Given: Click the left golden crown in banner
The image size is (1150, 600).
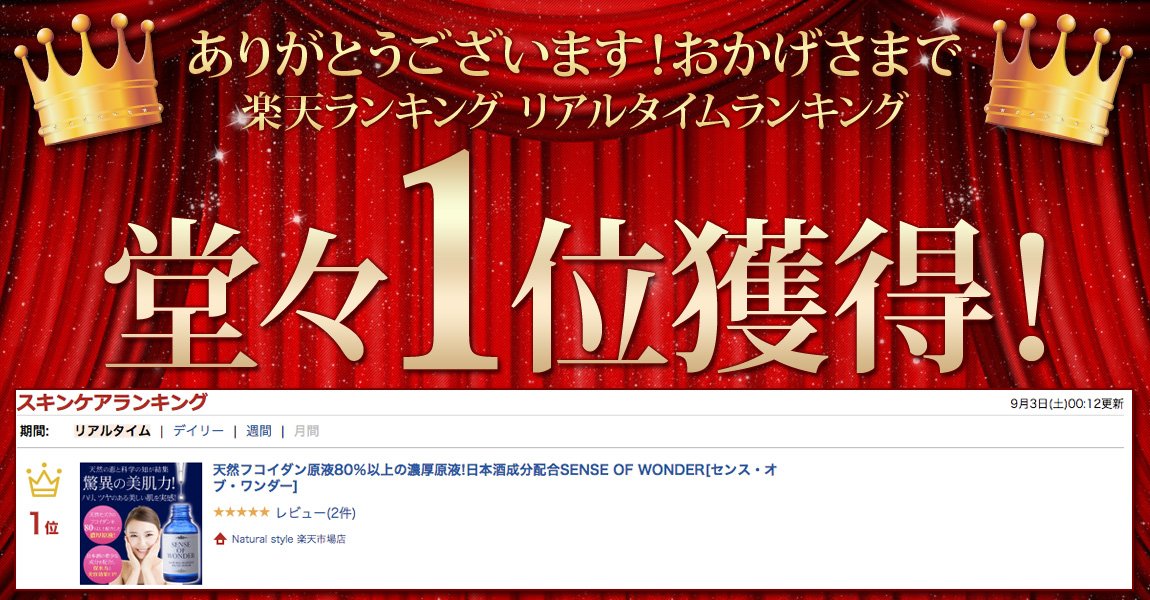Looking at the screenshot, I should [x=88, y=78].
